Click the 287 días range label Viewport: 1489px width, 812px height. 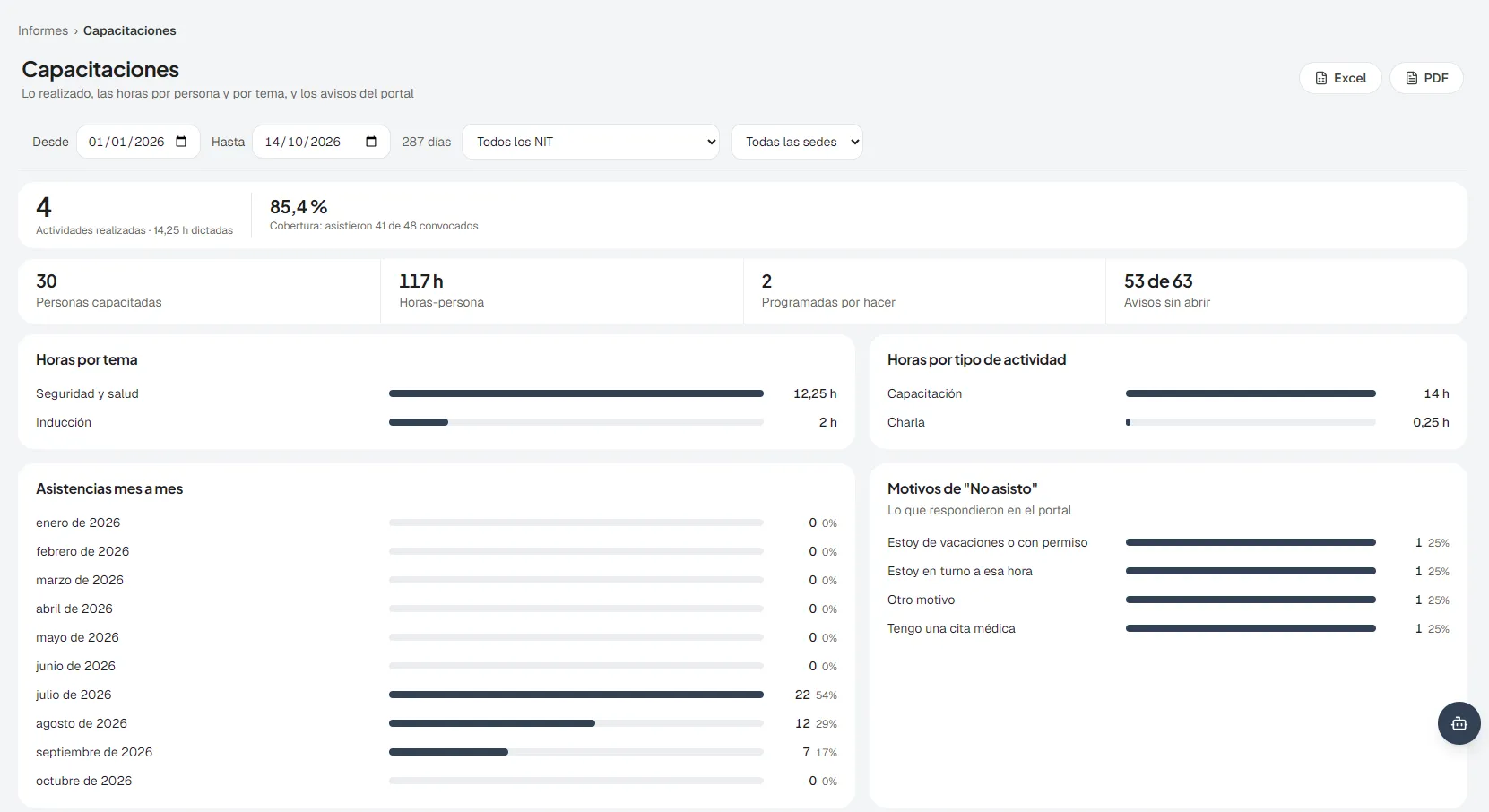click(427, 142)
